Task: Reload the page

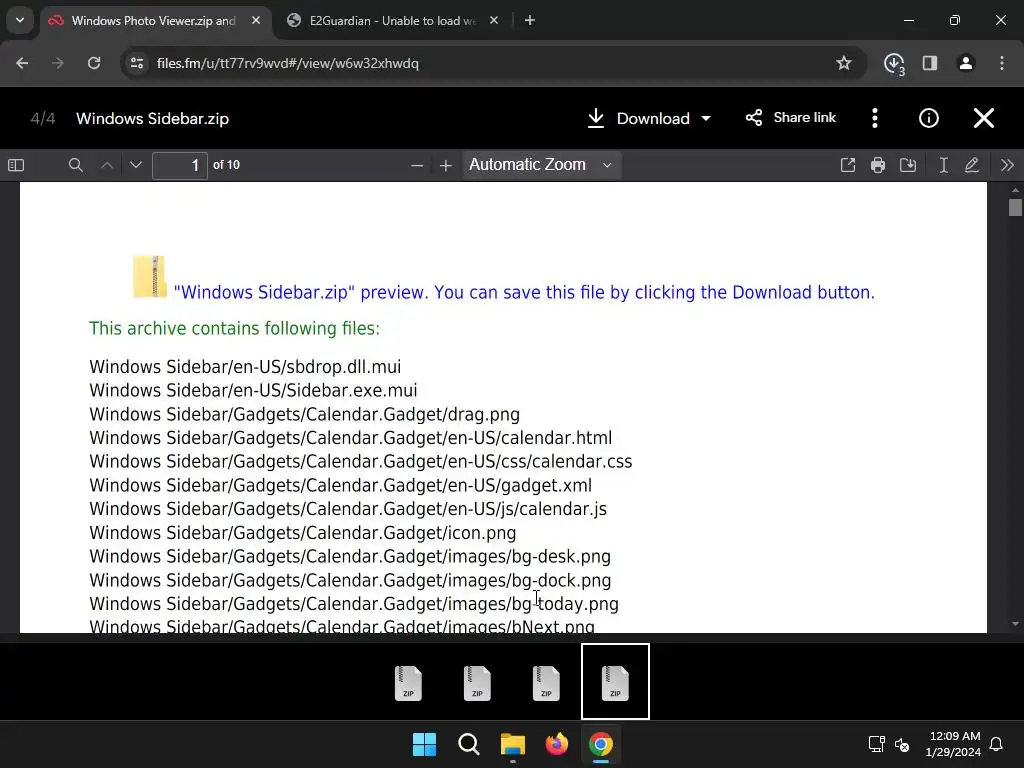Action: [x=94, y=63]
